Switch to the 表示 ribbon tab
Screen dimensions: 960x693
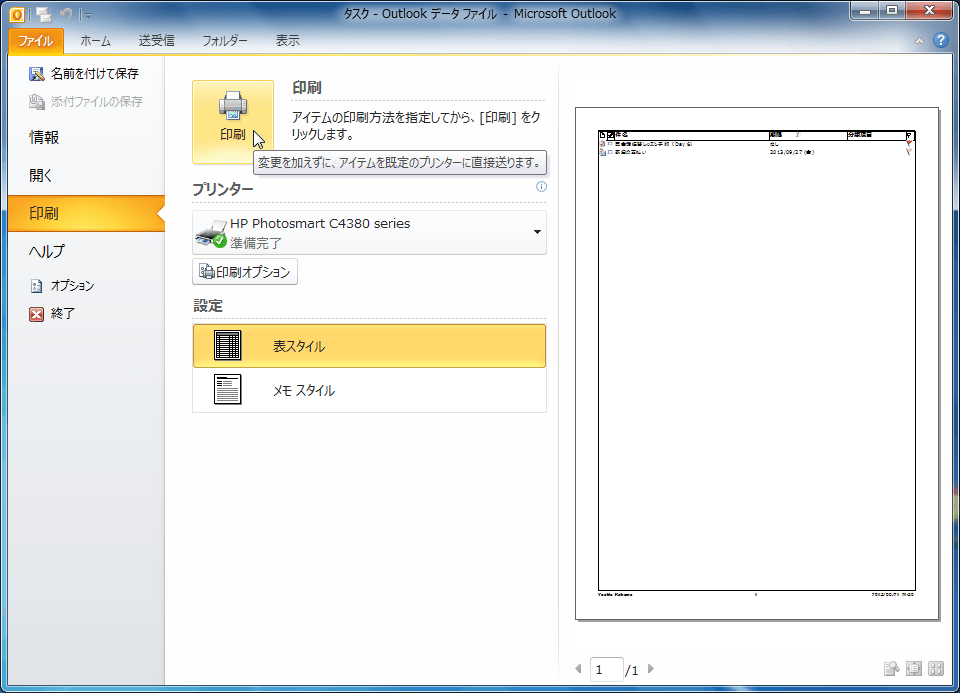[288, 41]
